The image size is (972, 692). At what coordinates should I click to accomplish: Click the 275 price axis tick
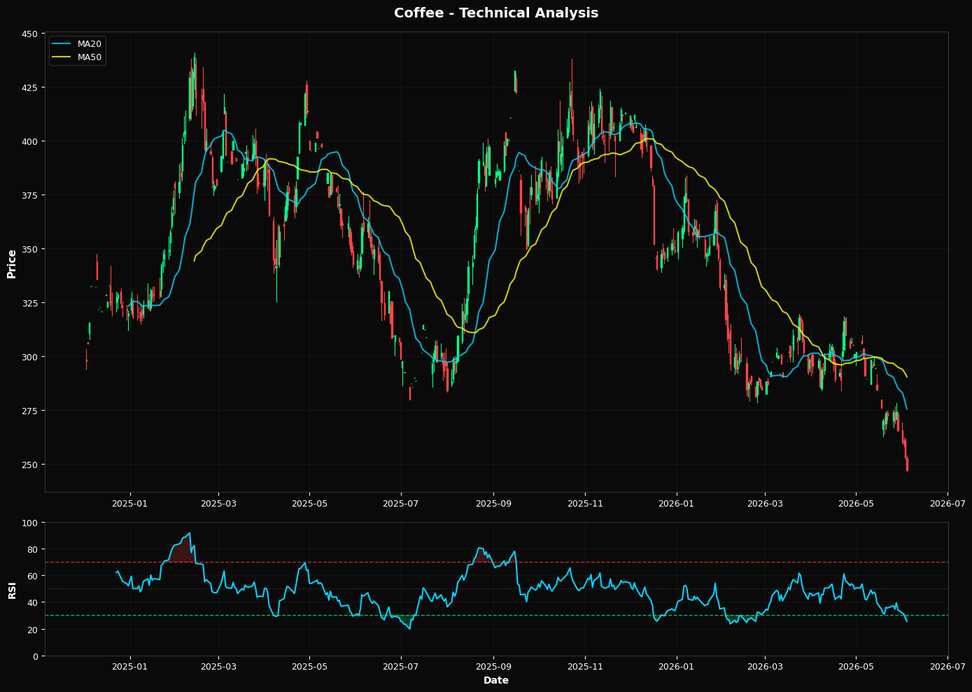(30, 411)
